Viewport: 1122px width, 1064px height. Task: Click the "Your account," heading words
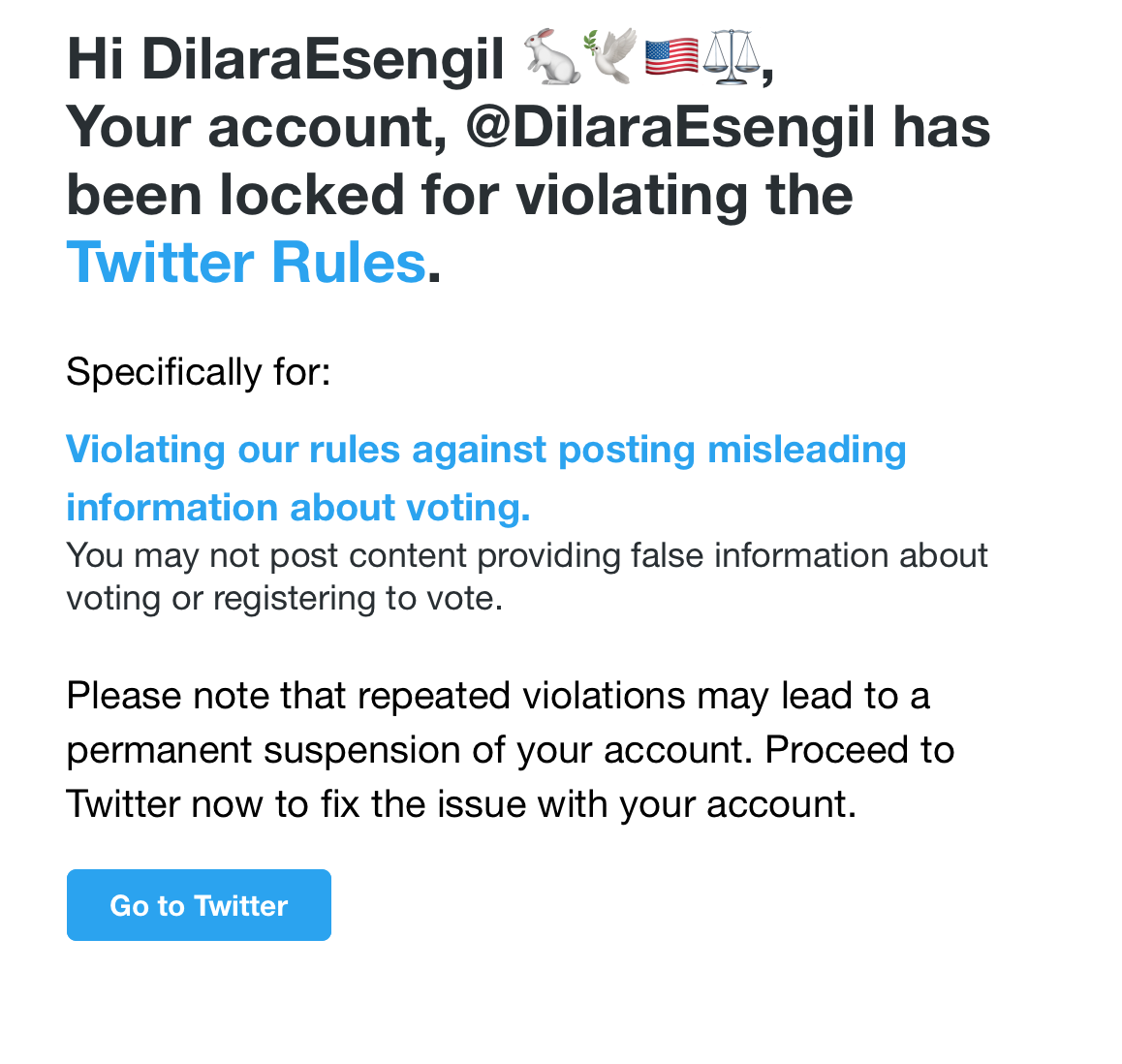tap(257, 127)
